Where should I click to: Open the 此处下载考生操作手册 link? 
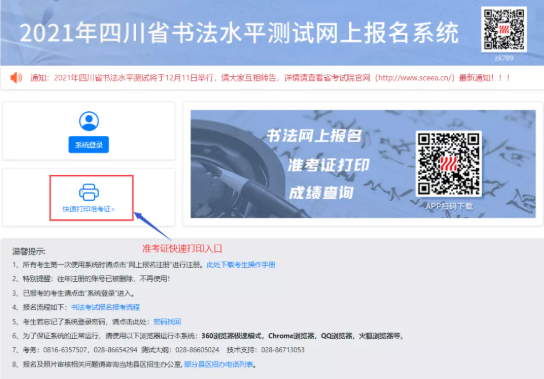[x=241, y=265]
